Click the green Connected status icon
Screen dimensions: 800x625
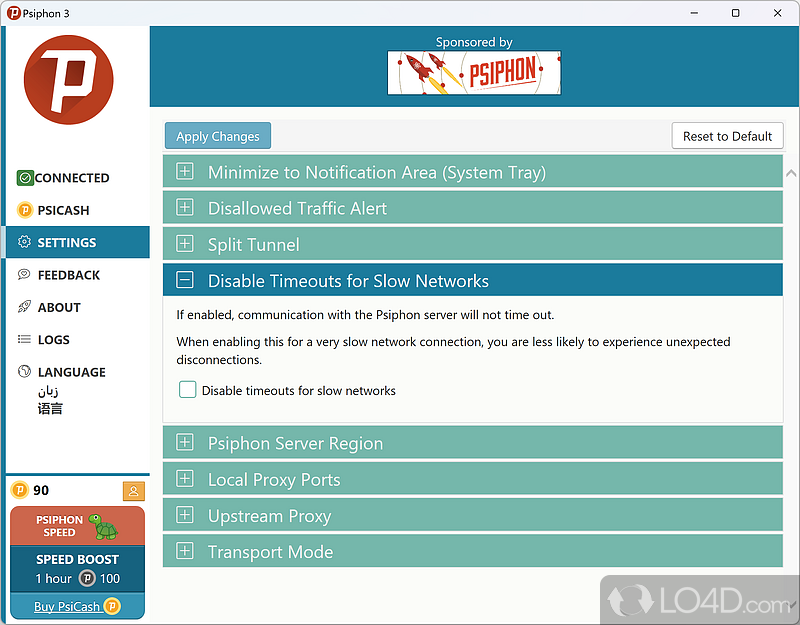pos(25,178)
